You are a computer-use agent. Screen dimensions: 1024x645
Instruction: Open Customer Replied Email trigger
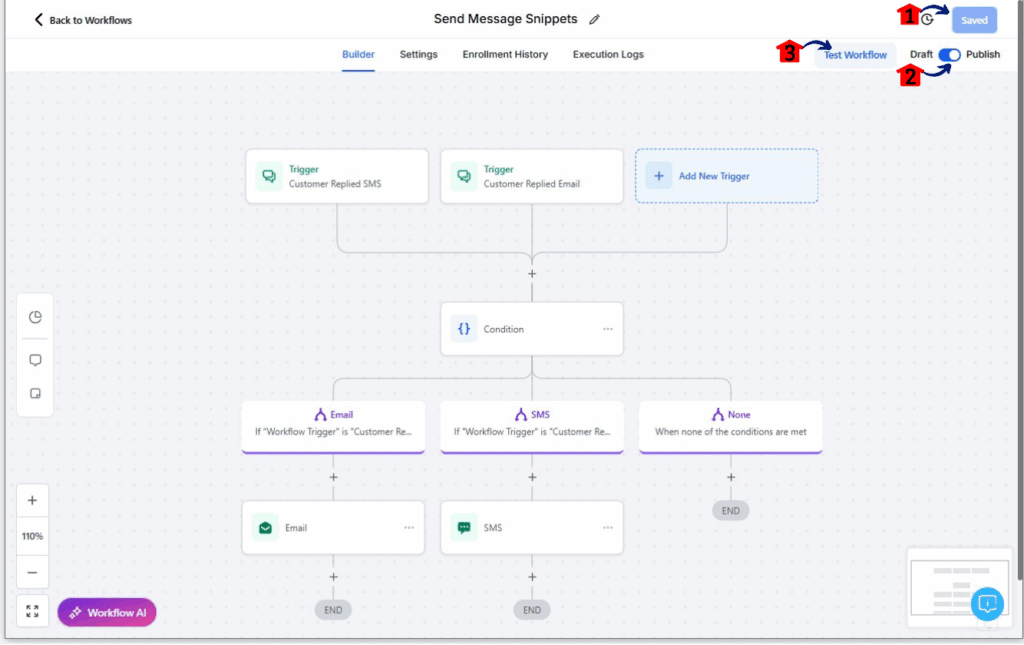(532, 176)
